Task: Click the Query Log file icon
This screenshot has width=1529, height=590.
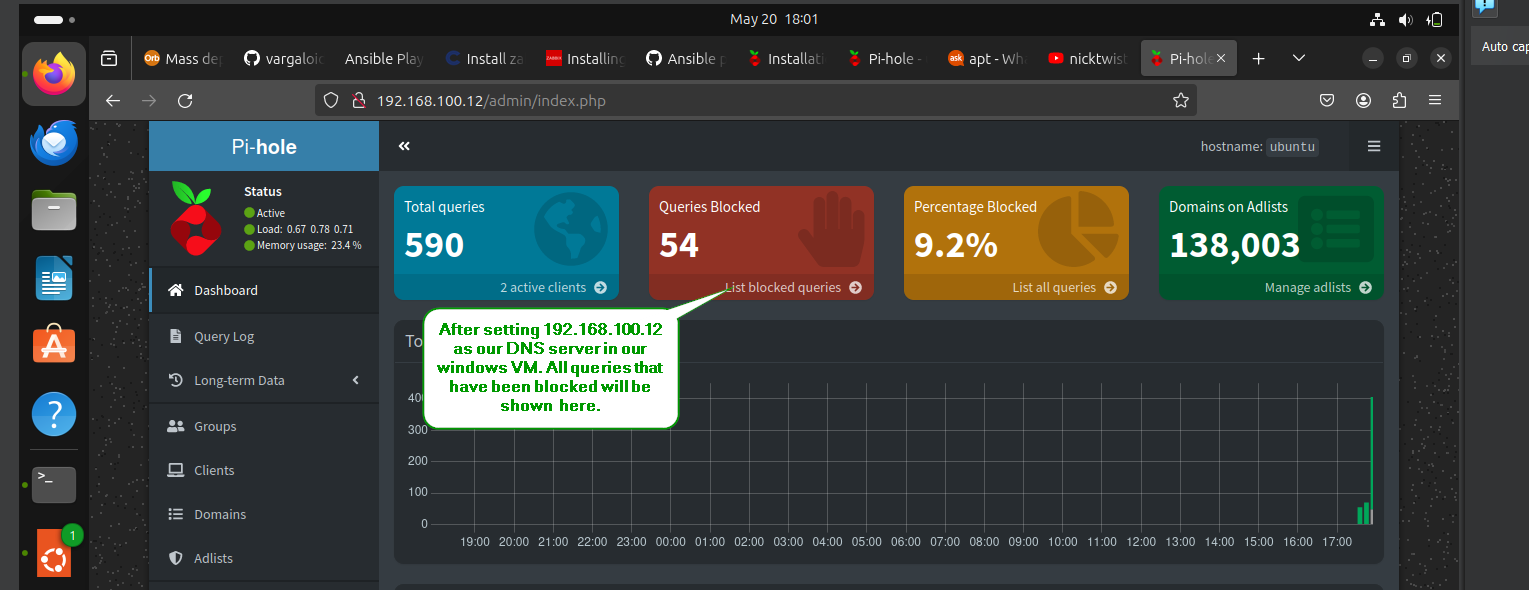Action: (x=176, y=336)
